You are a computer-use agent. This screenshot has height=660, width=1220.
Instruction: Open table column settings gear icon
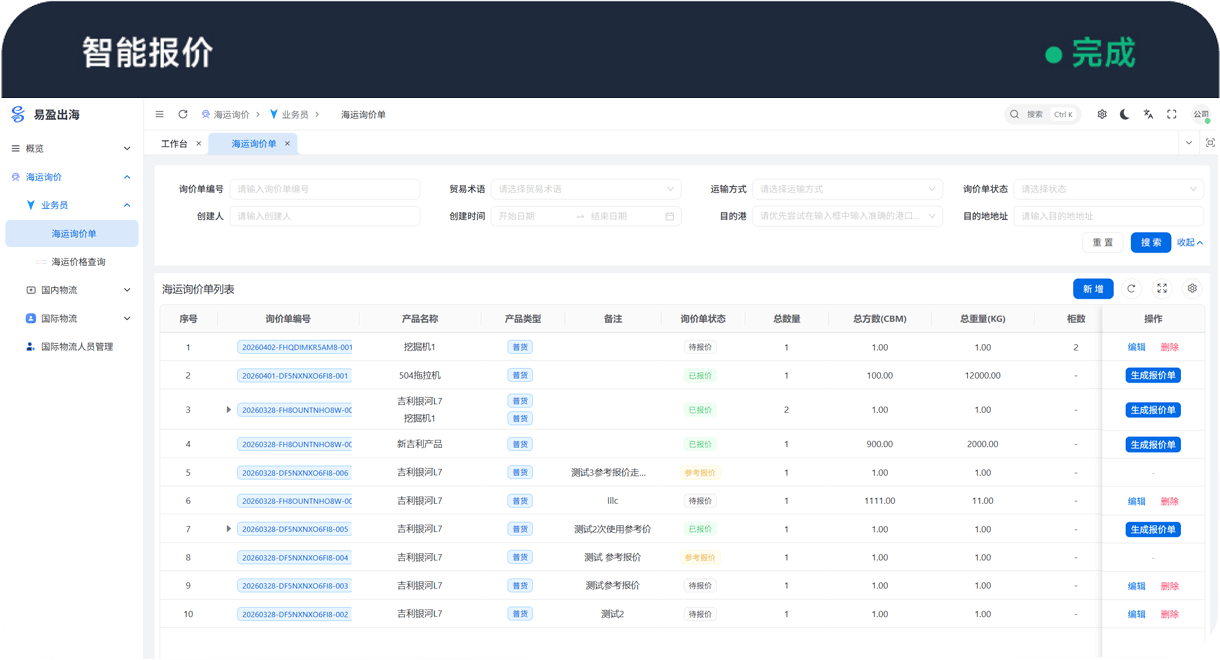1192,289
